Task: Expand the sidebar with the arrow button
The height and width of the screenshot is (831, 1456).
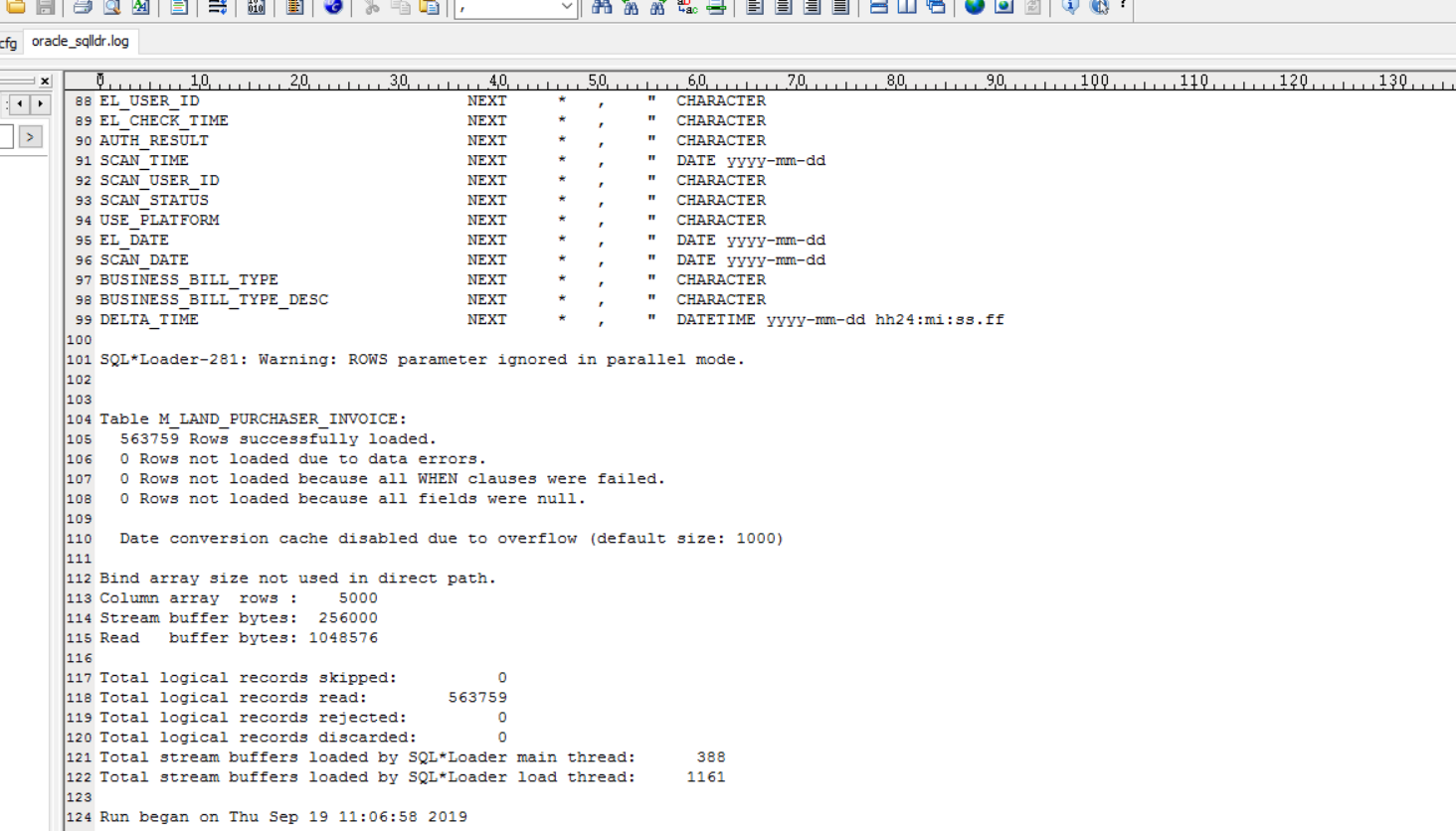Action: tap(31, 136)
